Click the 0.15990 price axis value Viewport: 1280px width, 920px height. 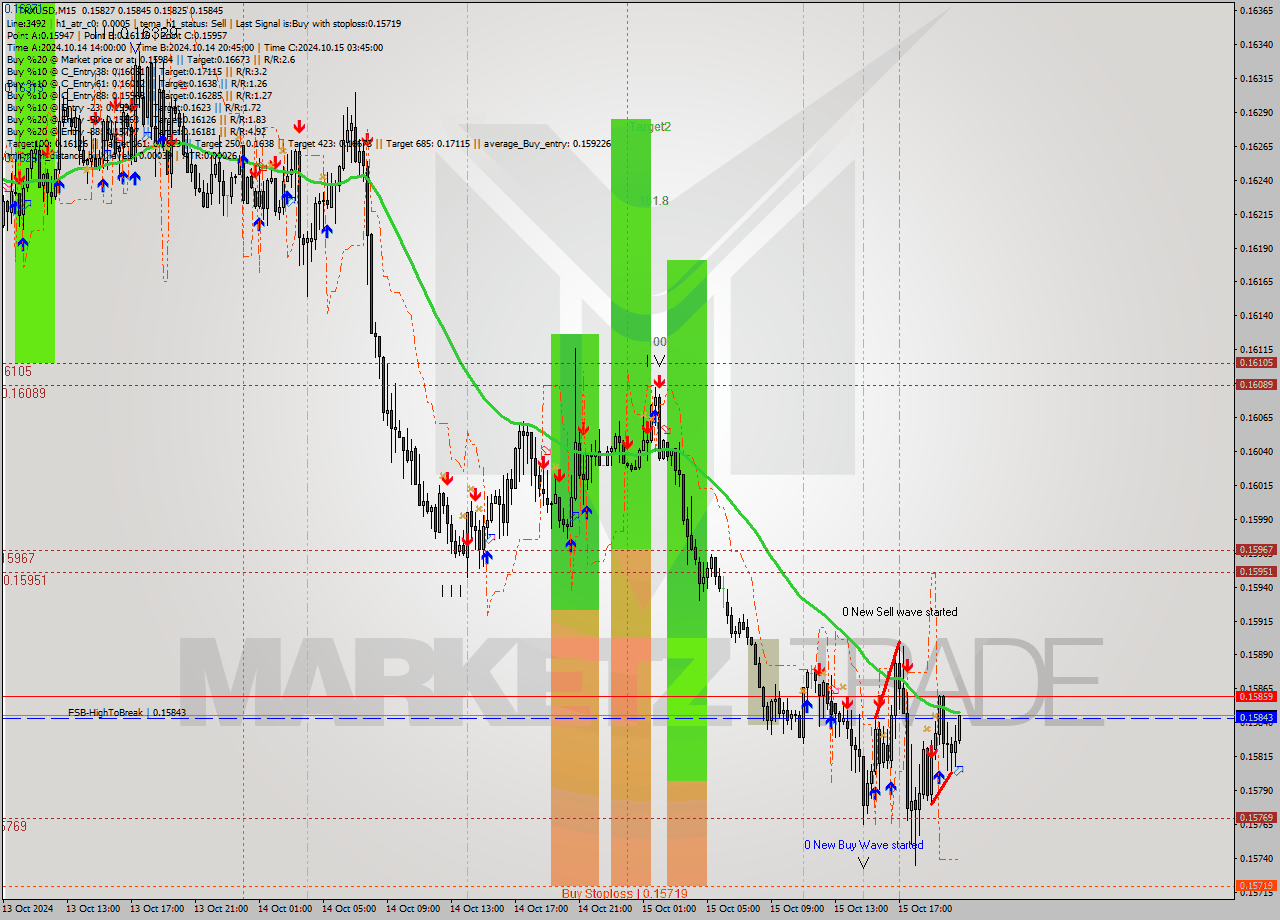pyautogui.click(x=1256, y=519)
